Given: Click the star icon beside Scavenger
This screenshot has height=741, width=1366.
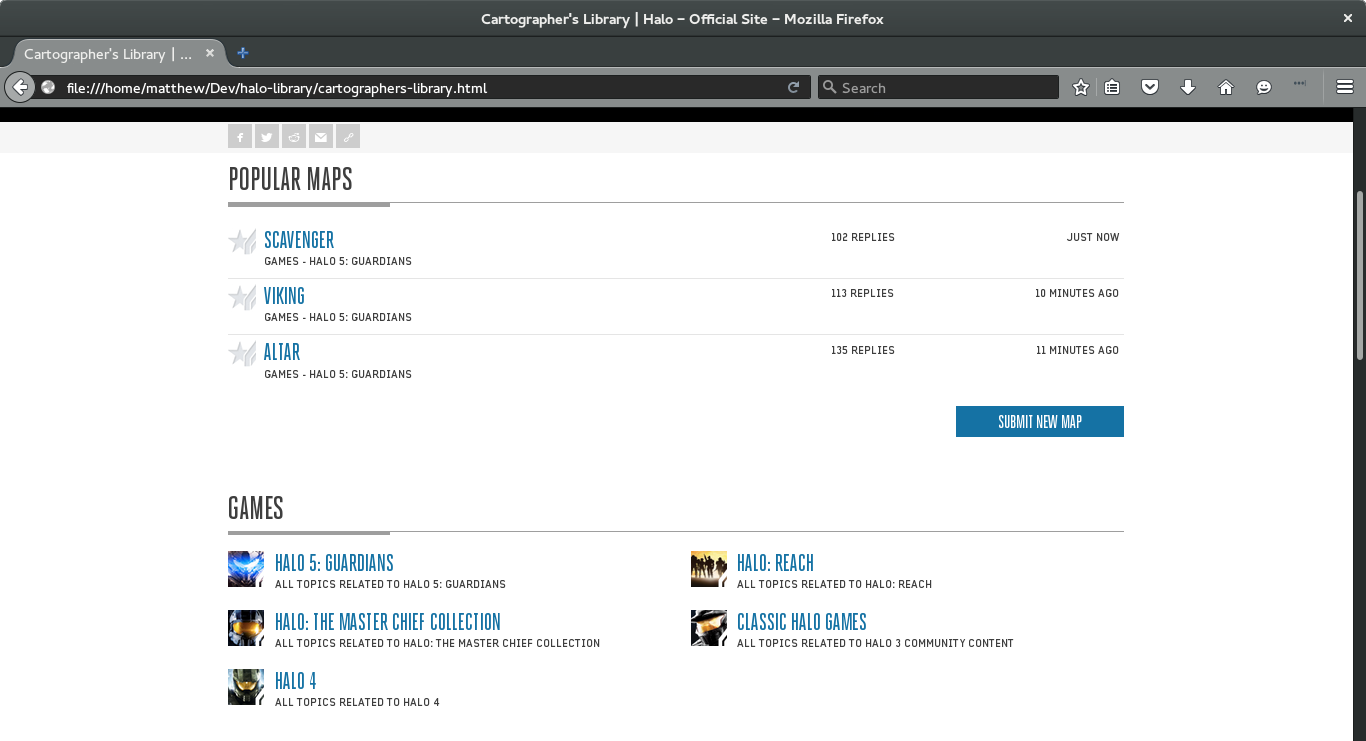Looking at the screenshot, I should pyautogui.click(x=242, y=241).
